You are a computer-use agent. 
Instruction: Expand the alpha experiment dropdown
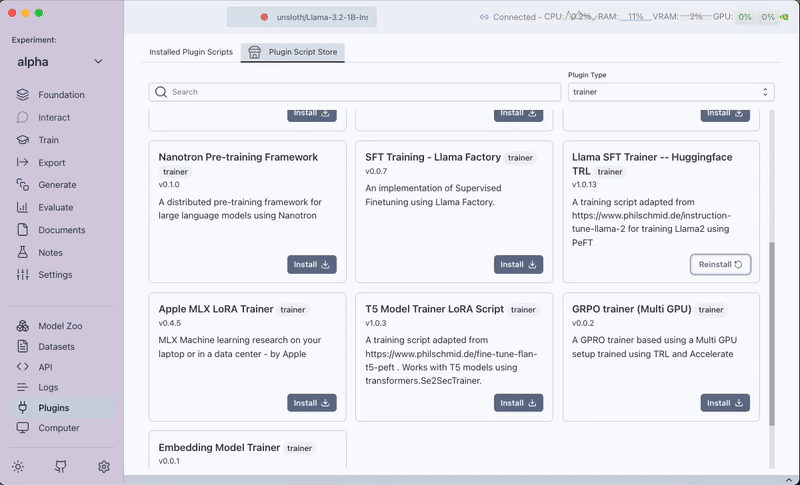(98, 62)
